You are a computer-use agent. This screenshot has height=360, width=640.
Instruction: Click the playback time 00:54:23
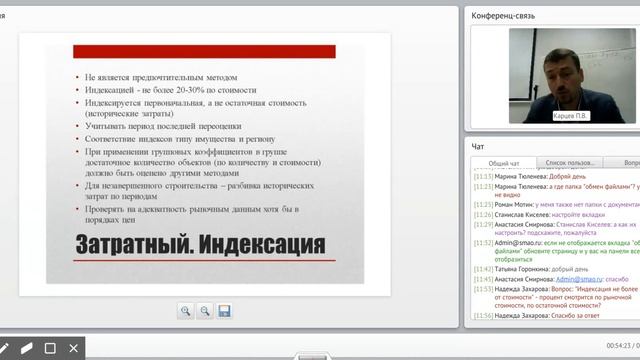point(618,346)
